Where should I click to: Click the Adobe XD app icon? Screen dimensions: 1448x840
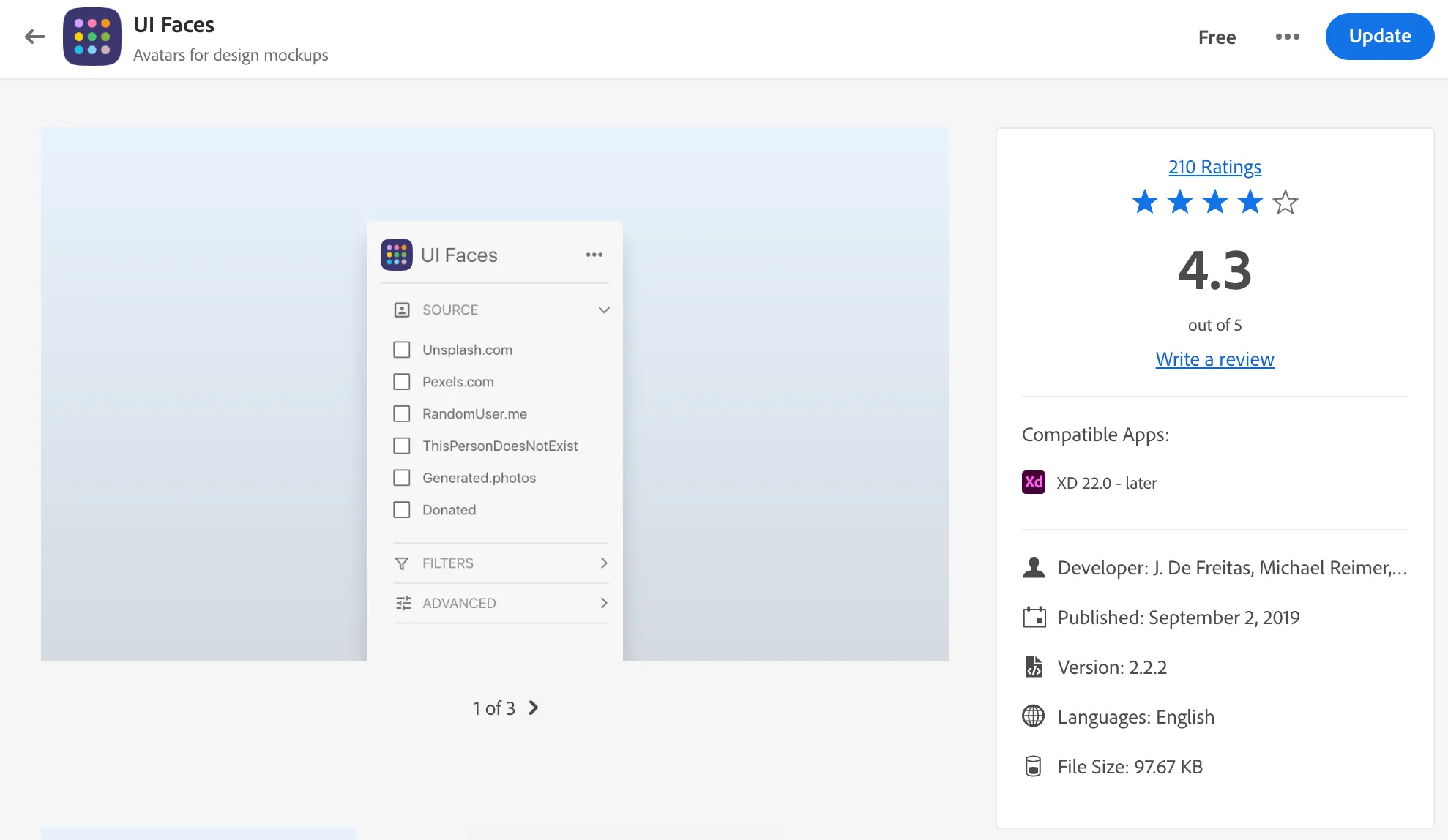coord(1034,482)
